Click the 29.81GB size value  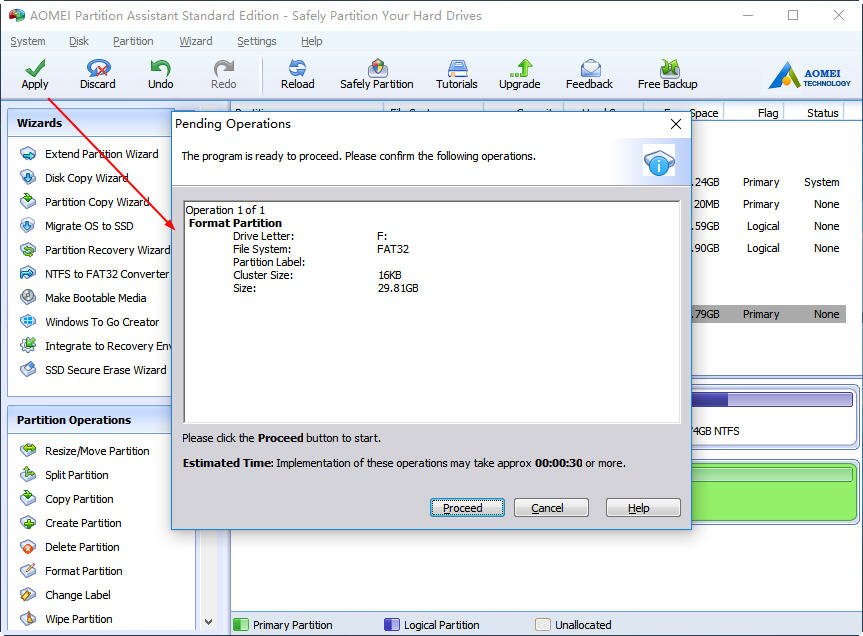tap(398, 288)
